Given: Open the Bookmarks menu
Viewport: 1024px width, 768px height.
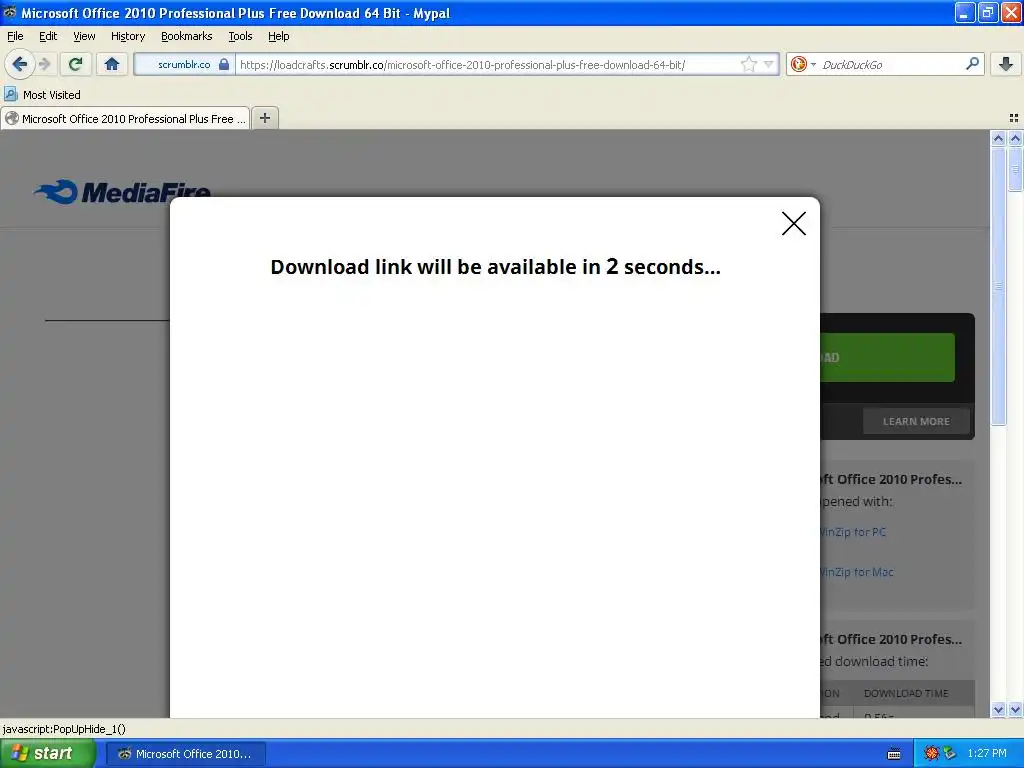Looking at the screenshot, I should tap(186, 36).
